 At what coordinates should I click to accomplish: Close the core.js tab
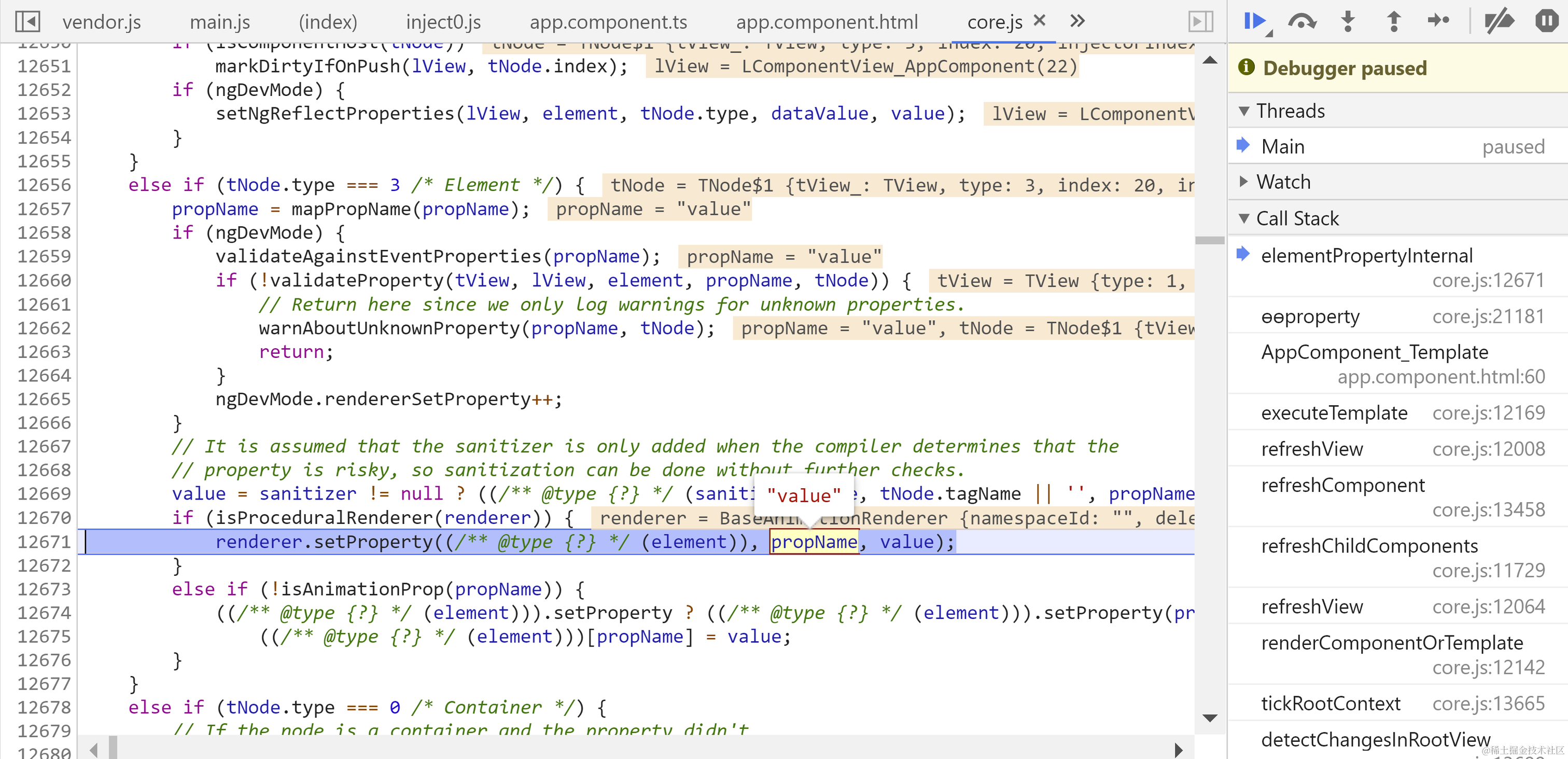tap(1040, 20)
